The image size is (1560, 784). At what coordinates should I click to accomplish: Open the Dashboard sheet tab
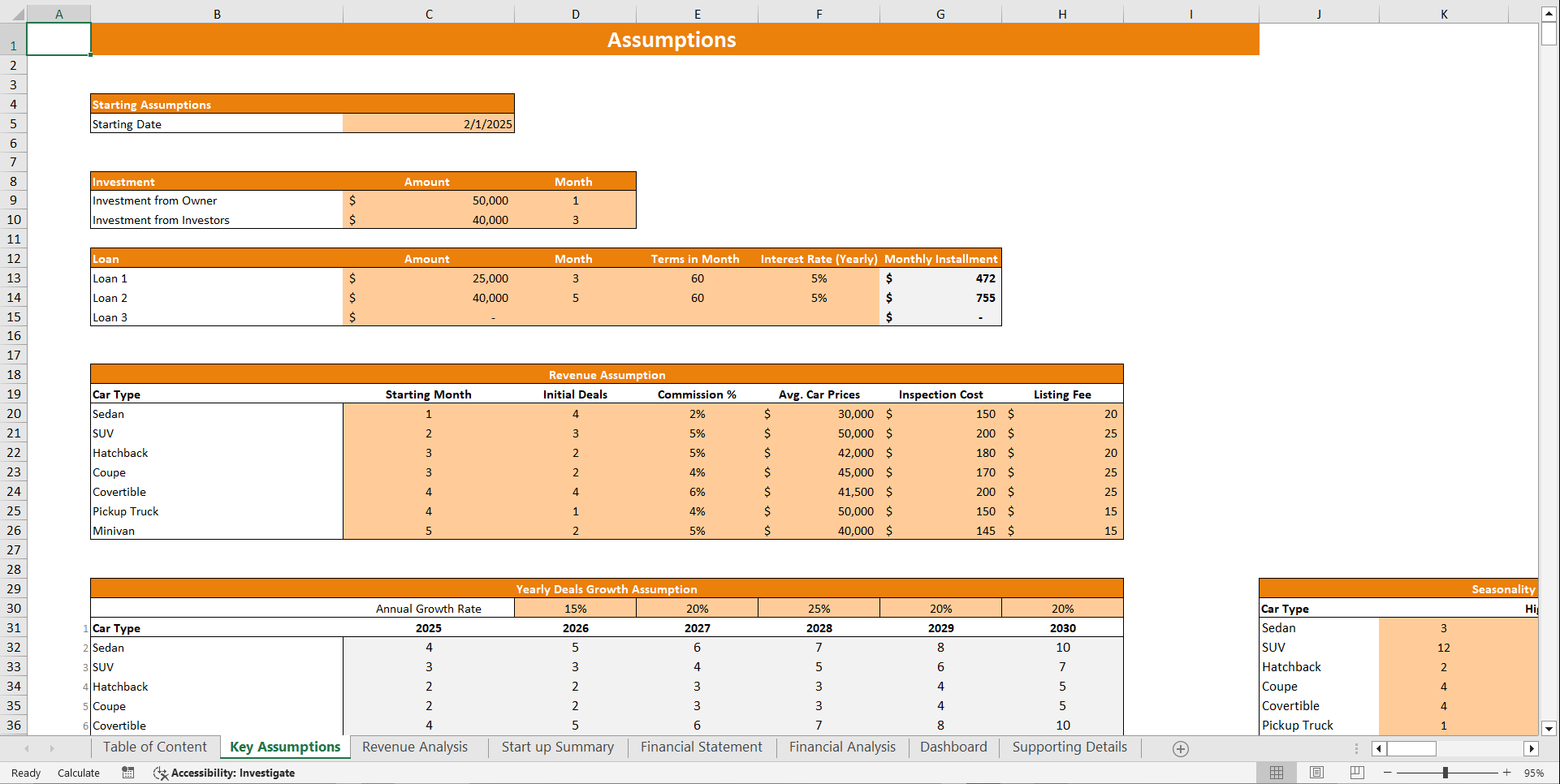[x=953, y=747]
